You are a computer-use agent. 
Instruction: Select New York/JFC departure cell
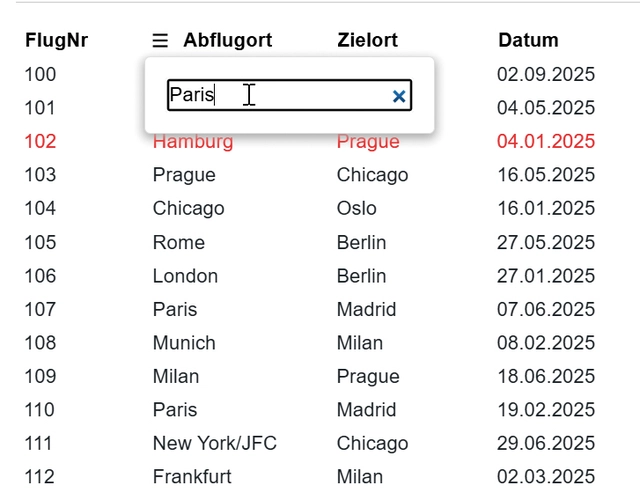[x=214, y=444]
